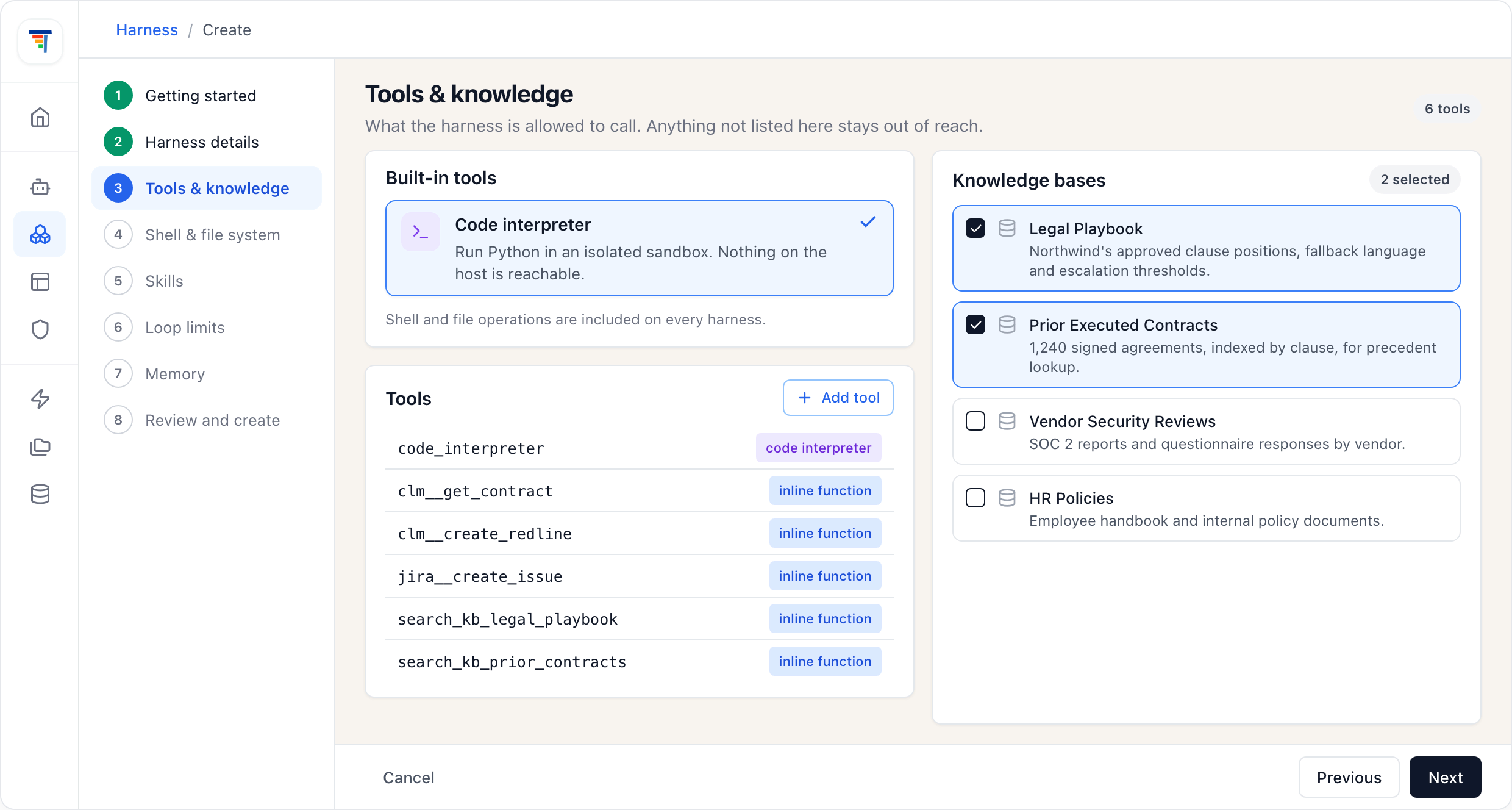The width and height of the screenshot is (1512, 810).
Task: Open the layout panel icon in sidebar
Action: 40,282
